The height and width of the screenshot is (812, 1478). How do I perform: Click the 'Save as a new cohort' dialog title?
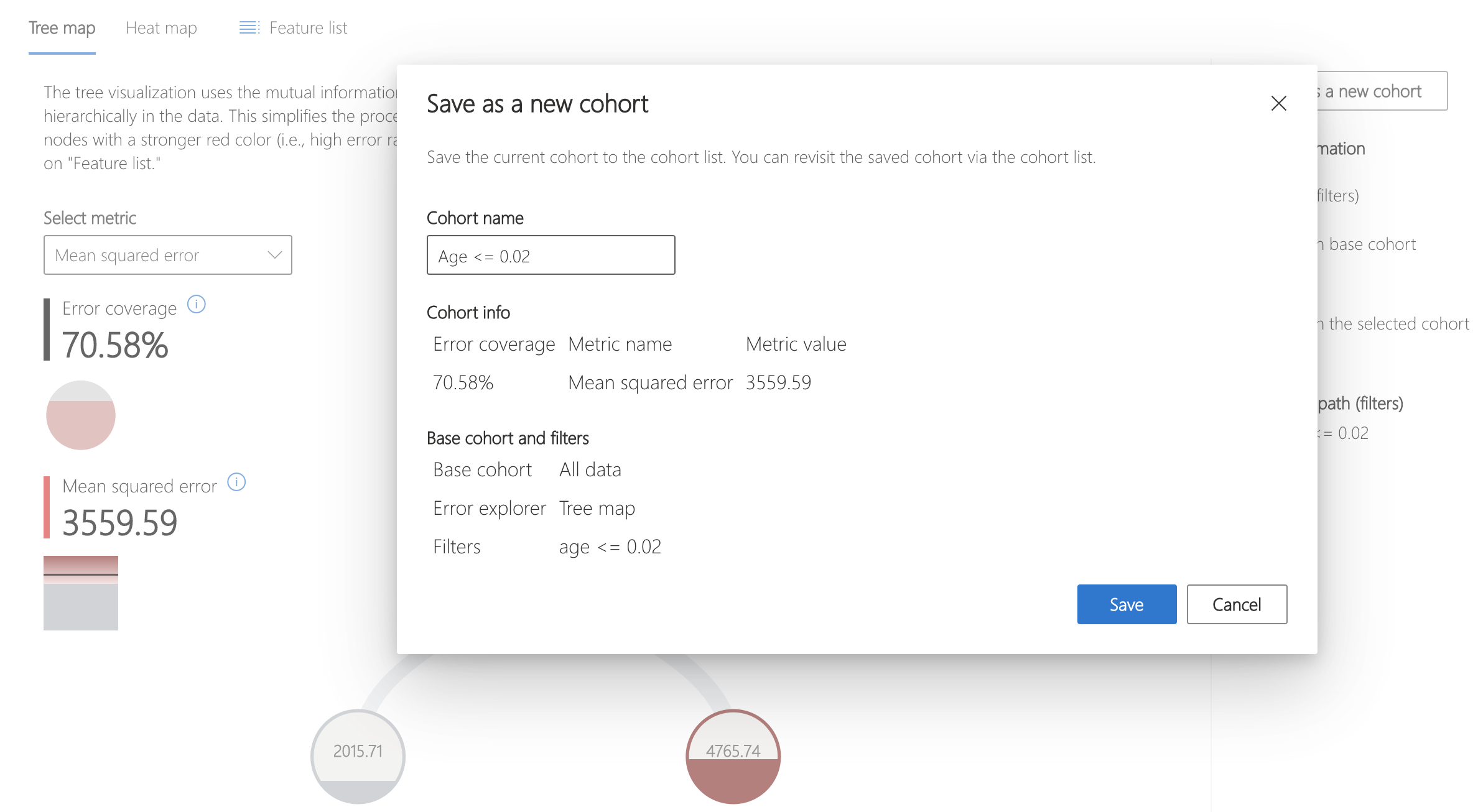click(537, 104)
